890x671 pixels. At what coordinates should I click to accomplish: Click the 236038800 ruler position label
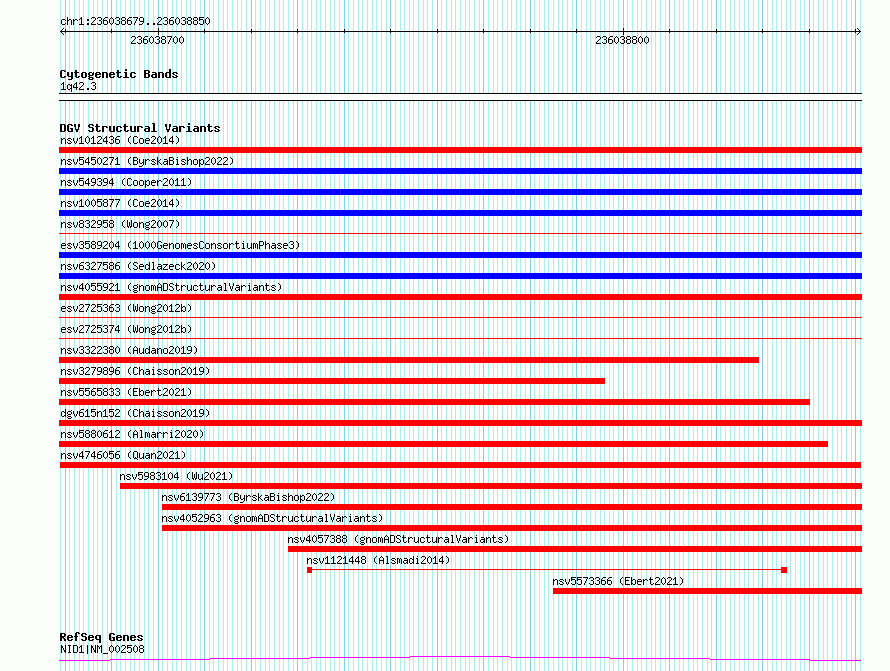coord(622,40)
